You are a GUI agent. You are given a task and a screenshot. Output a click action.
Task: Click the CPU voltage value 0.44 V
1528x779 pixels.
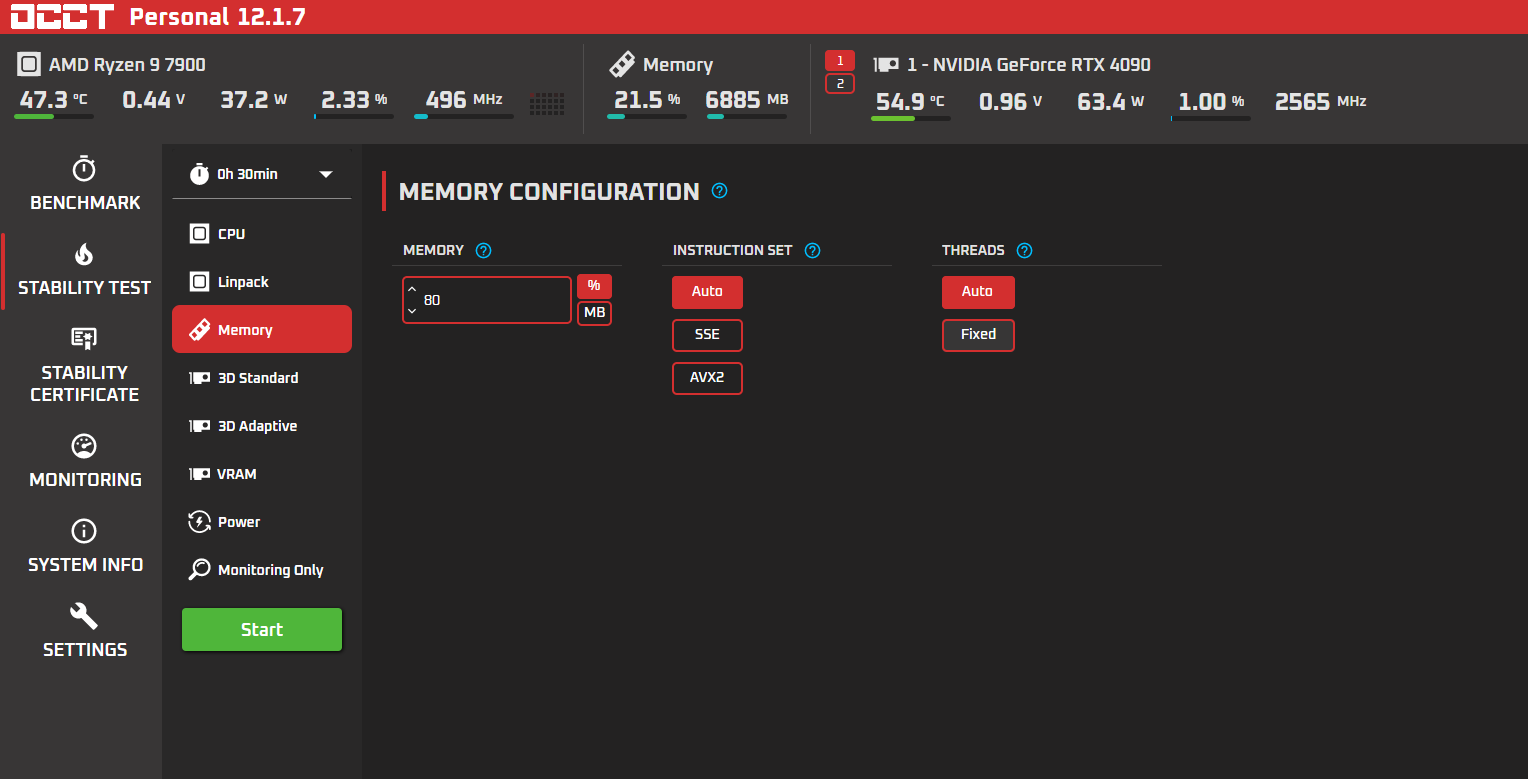pyautogui.click(x=154, y=100)
